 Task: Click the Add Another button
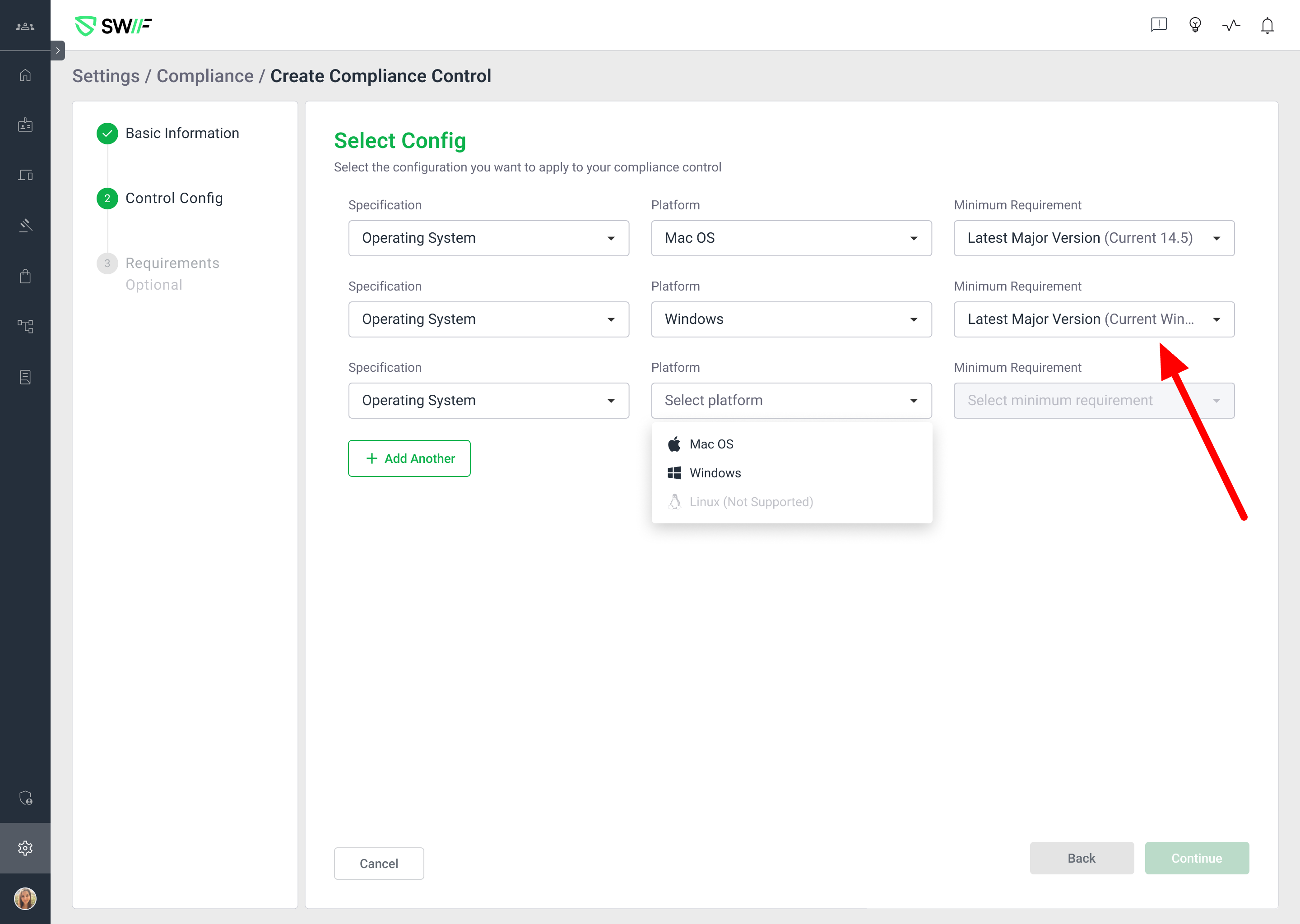click(x=409, y=458)
